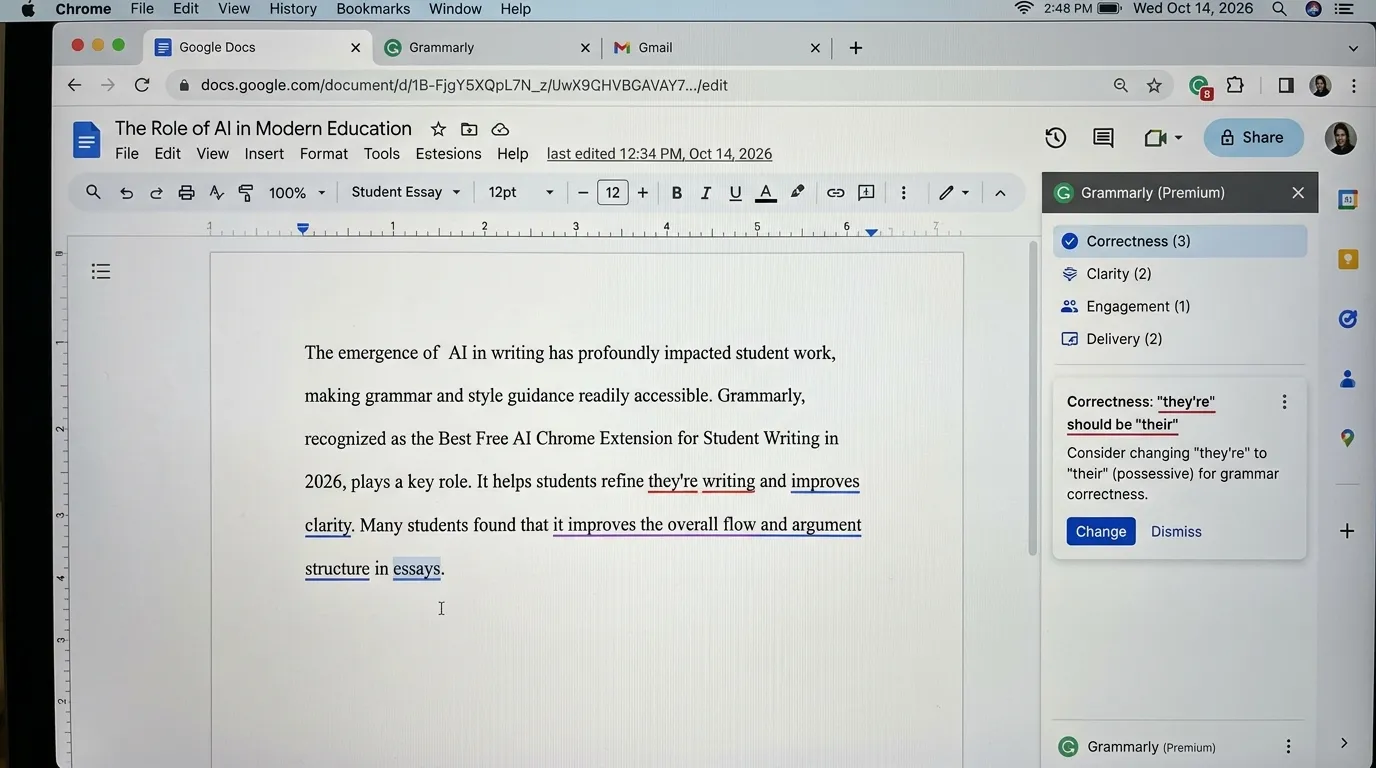Screen dimensions: 1376x768
Task: Open the Student Essay style dropdown
Action: 406,192
